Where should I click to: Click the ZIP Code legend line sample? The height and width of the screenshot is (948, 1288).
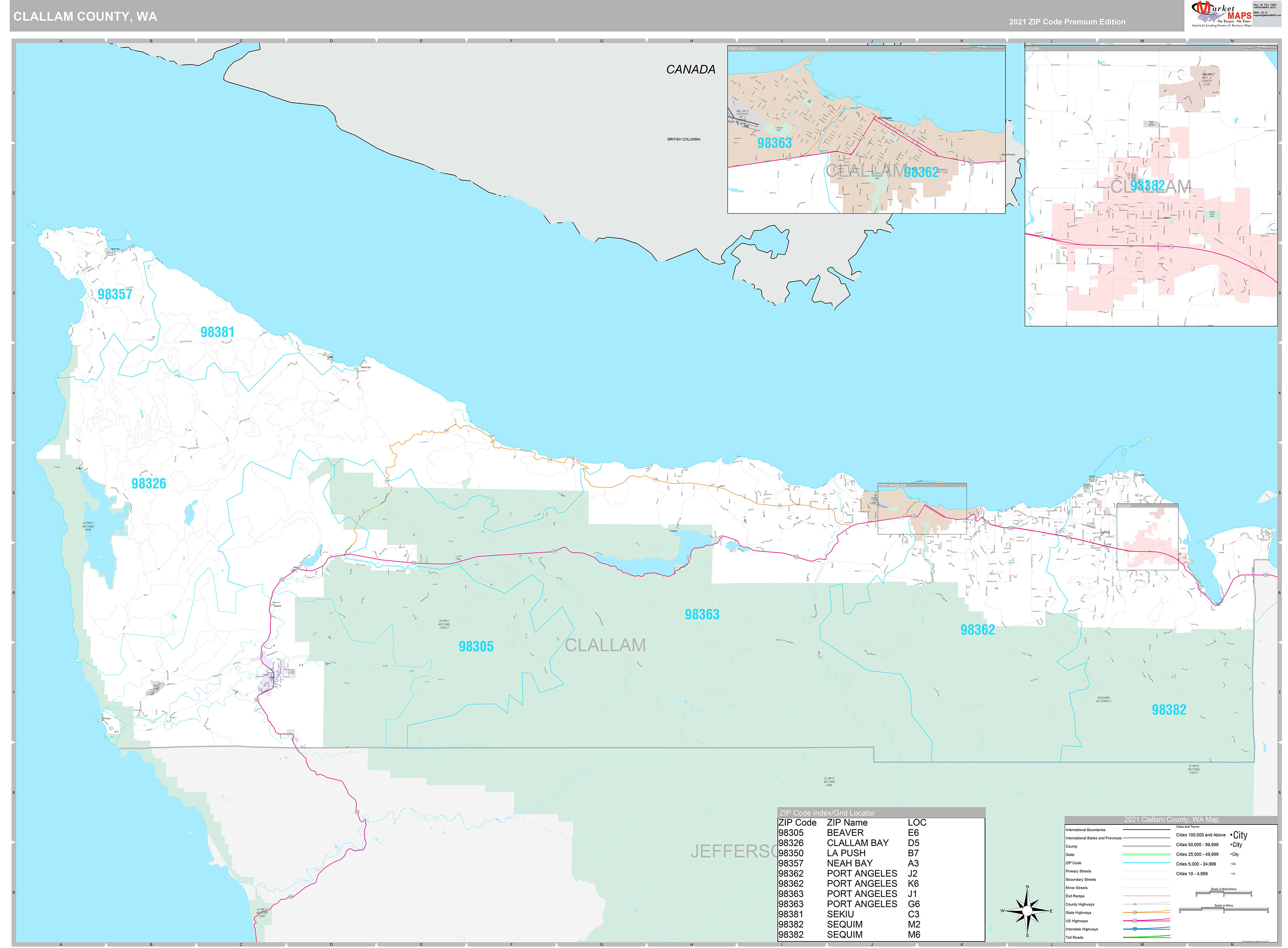pos(1142,863)
